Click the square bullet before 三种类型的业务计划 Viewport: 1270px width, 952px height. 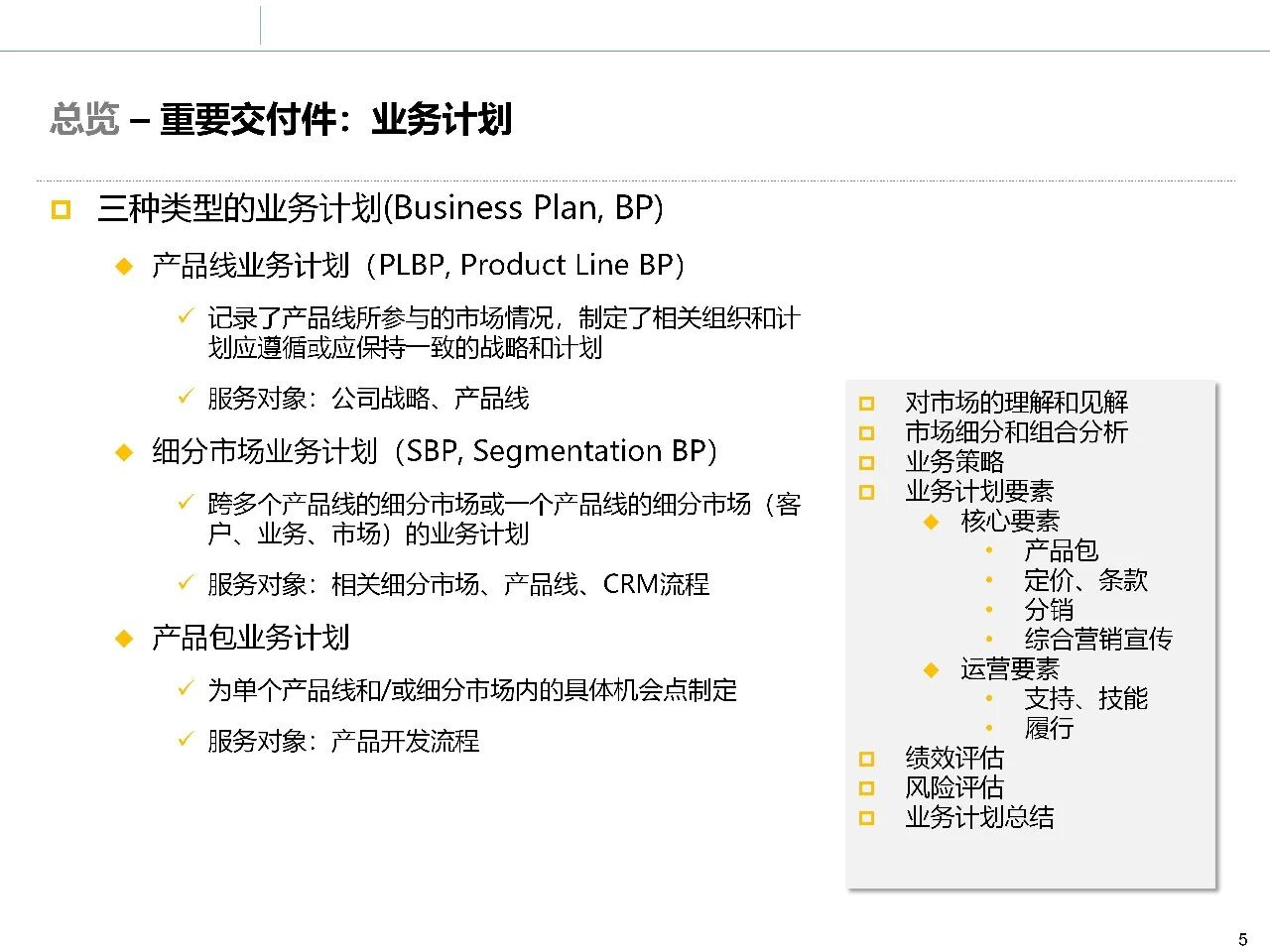pos(62,209)
